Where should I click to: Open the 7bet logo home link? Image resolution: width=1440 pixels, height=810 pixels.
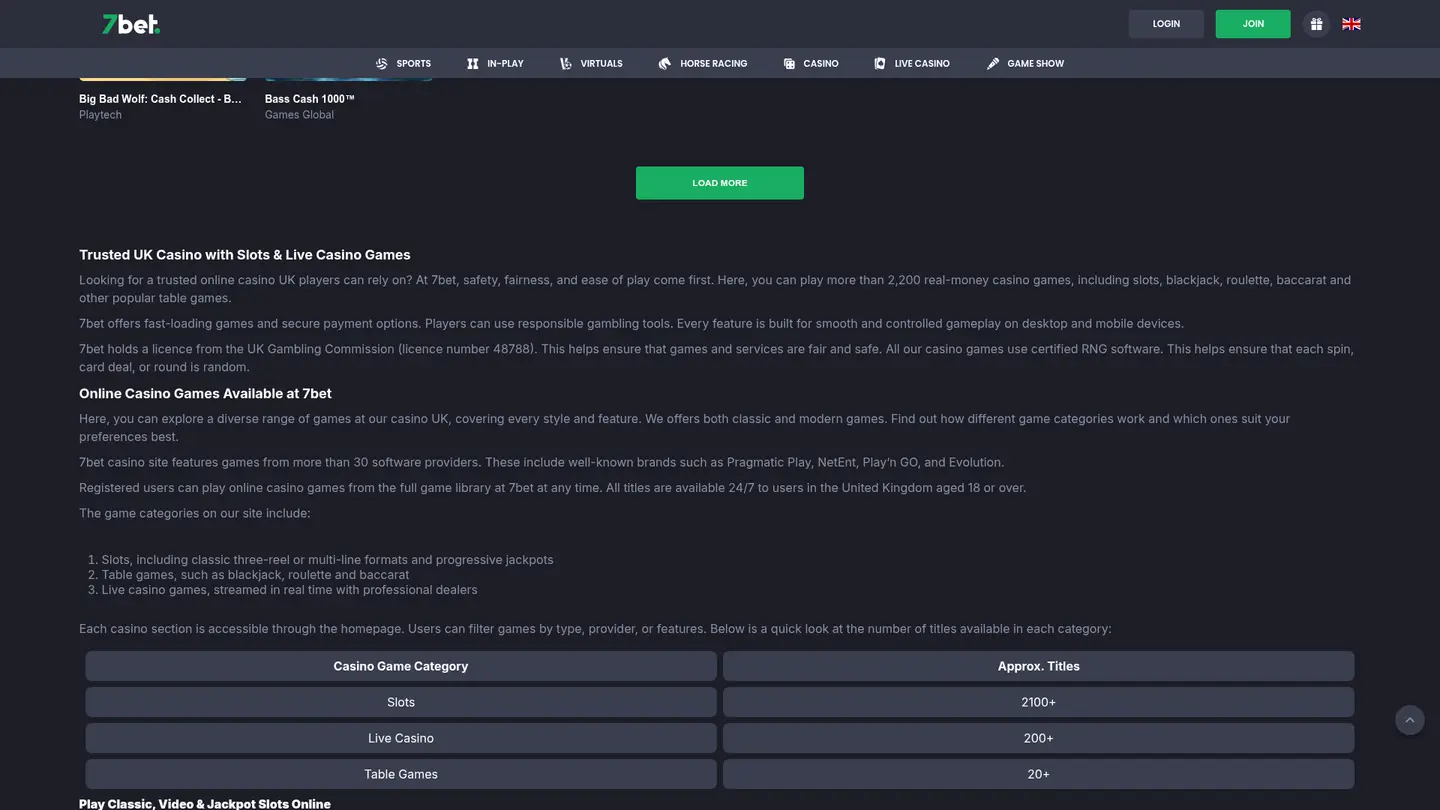[131, 24]
